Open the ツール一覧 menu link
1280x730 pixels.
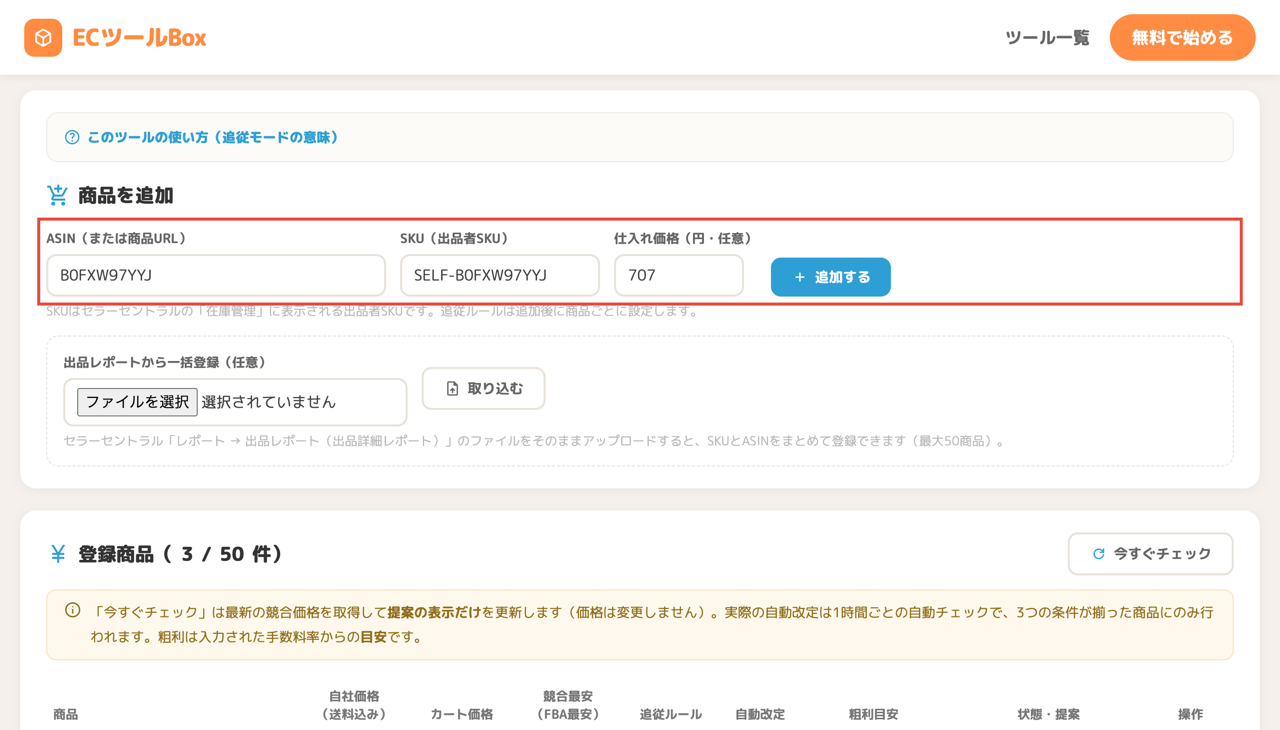1047,38
